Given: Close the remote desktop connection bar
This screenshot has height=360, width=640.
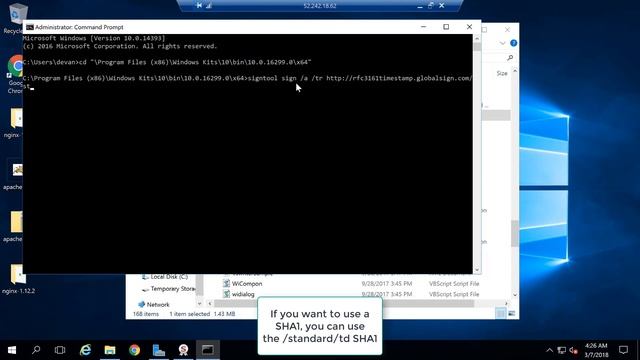Looking at the screenshot, I should coord(442,6).
